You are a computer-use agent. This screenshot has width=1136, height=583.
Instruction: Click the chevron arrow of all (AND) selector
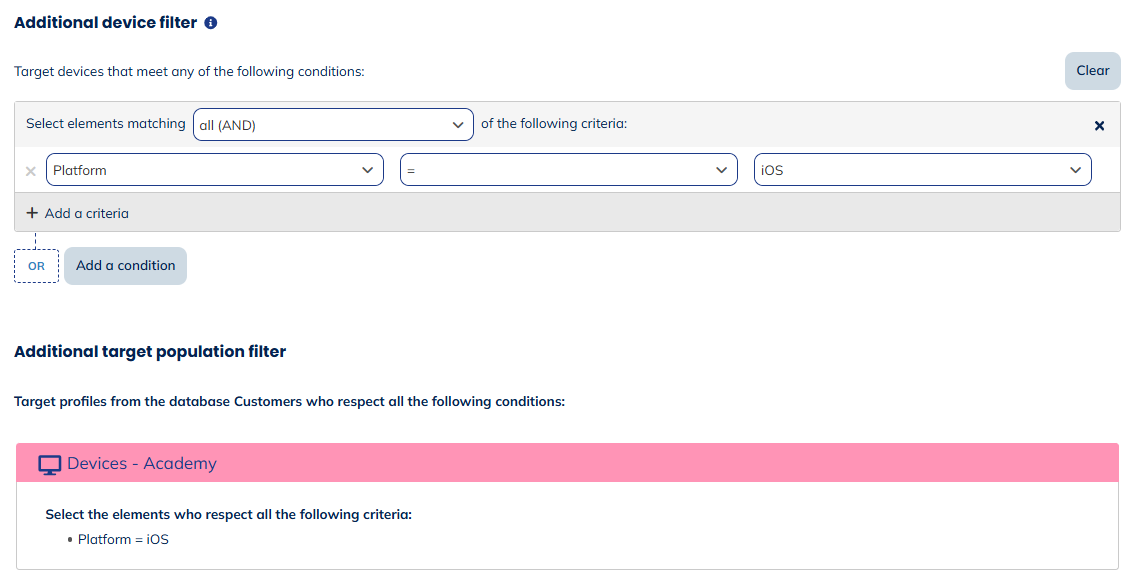(458, 125)
